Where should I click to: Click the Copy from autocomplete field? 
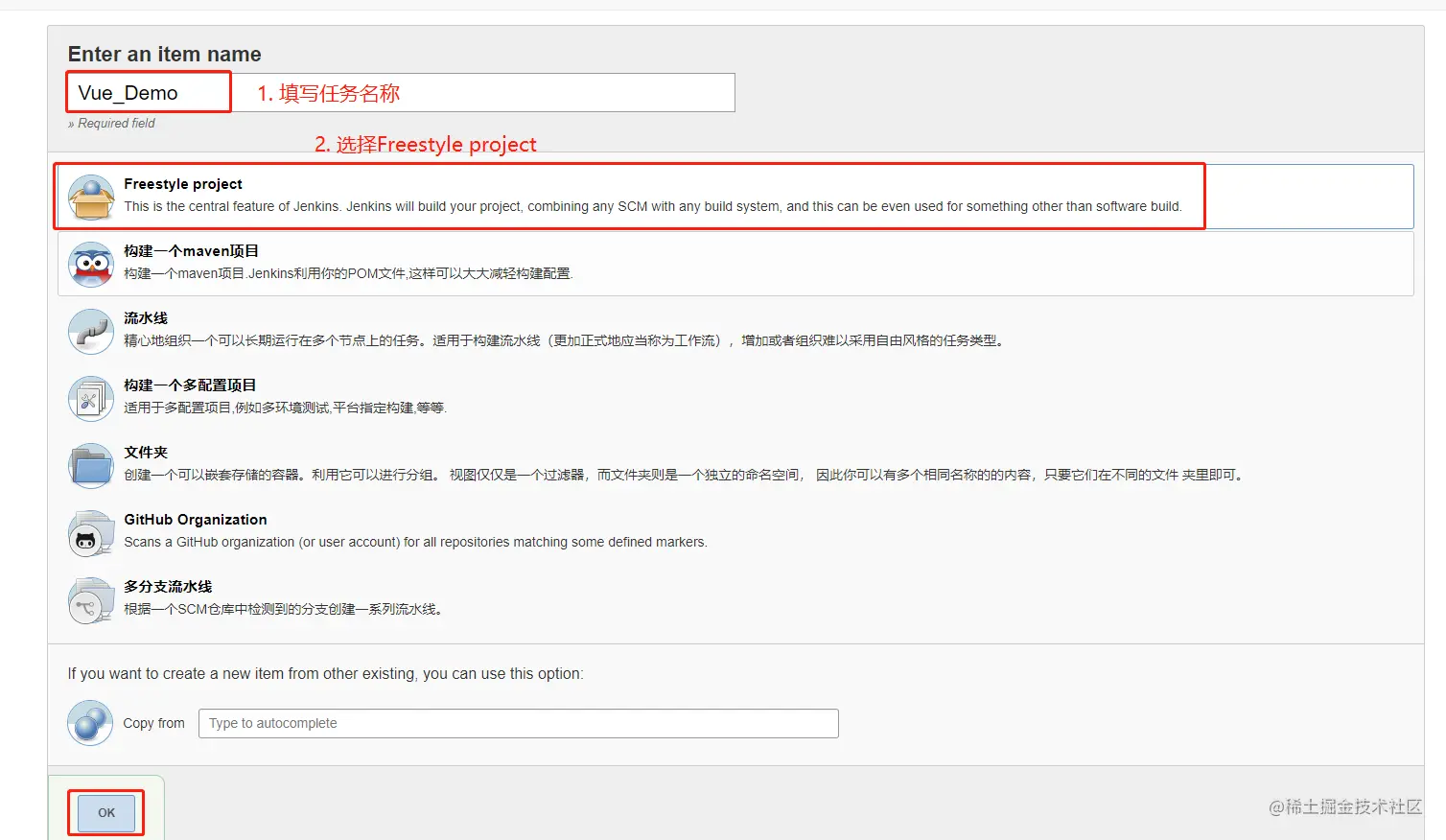519,723
